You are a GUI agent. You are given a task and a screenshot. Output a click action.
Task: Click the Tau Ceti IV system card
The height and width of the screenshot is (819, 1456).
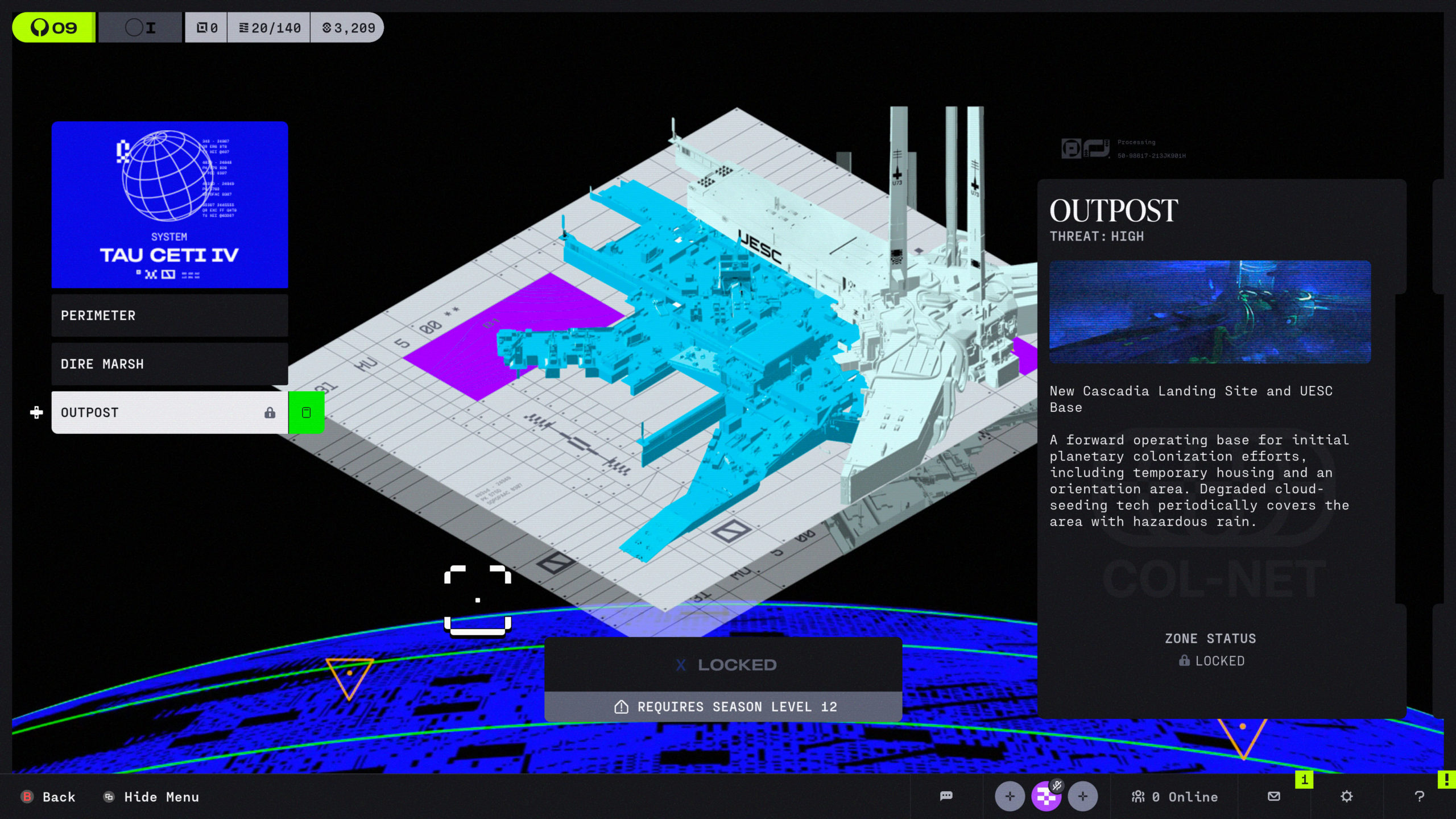(169, 205)
